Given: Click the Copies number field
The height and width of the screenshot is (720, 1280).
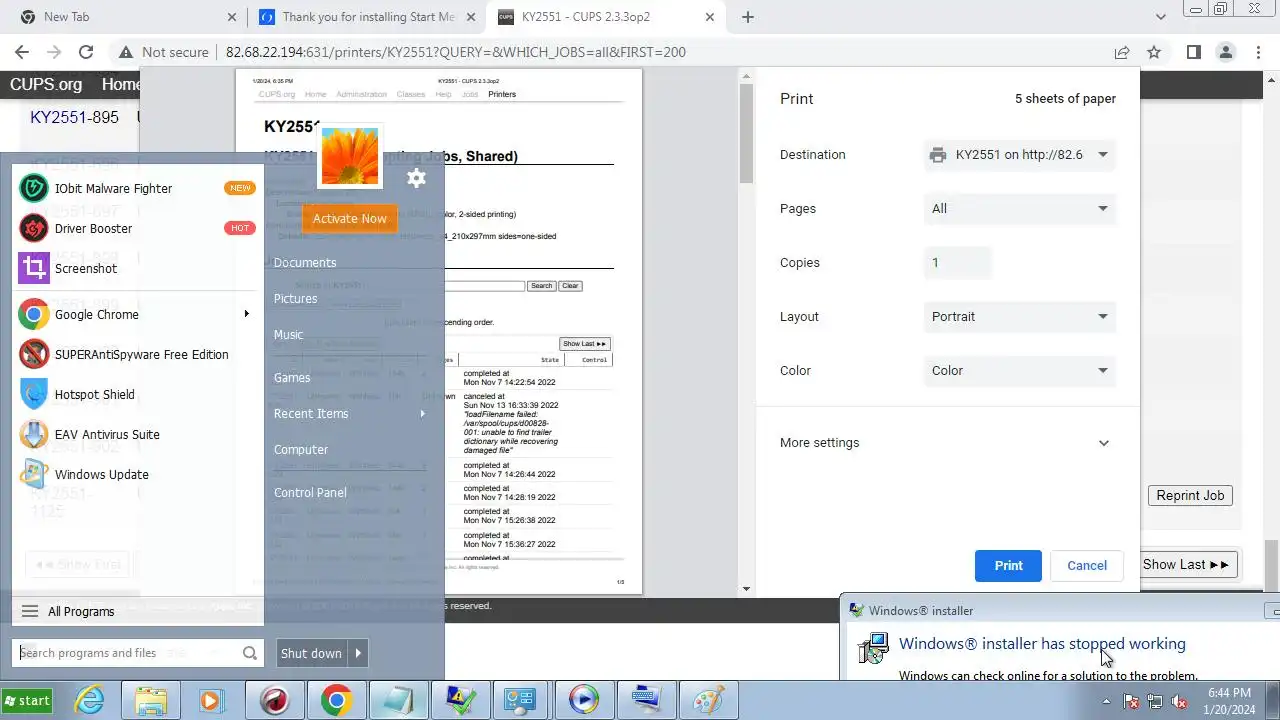Looking at the screenshot, I should click(x=957, y=263).
